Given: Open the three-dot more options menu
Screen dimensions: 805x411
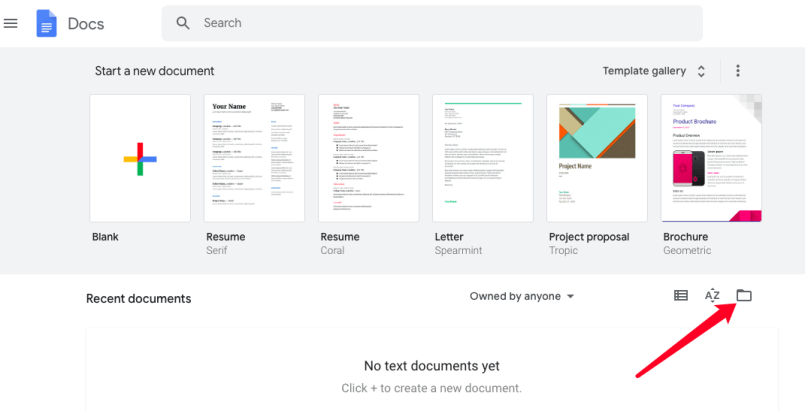Looking at the screenshot, I should pyautogui.click(x=738, y=71).
